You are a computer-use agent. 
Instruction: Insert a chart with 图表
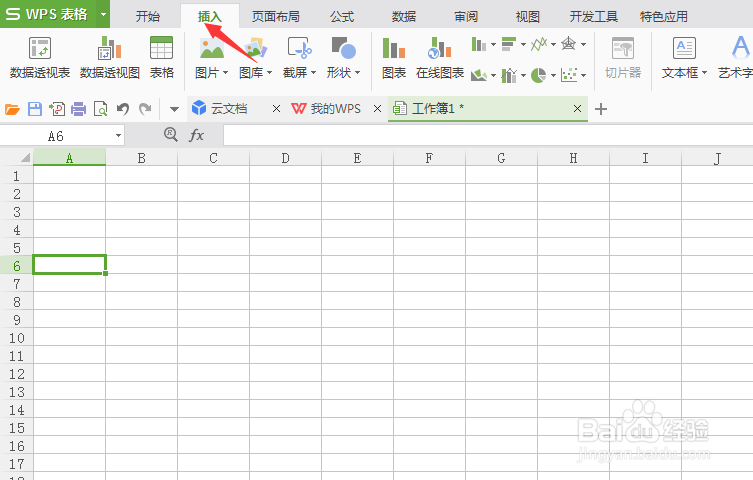[394, 58]
